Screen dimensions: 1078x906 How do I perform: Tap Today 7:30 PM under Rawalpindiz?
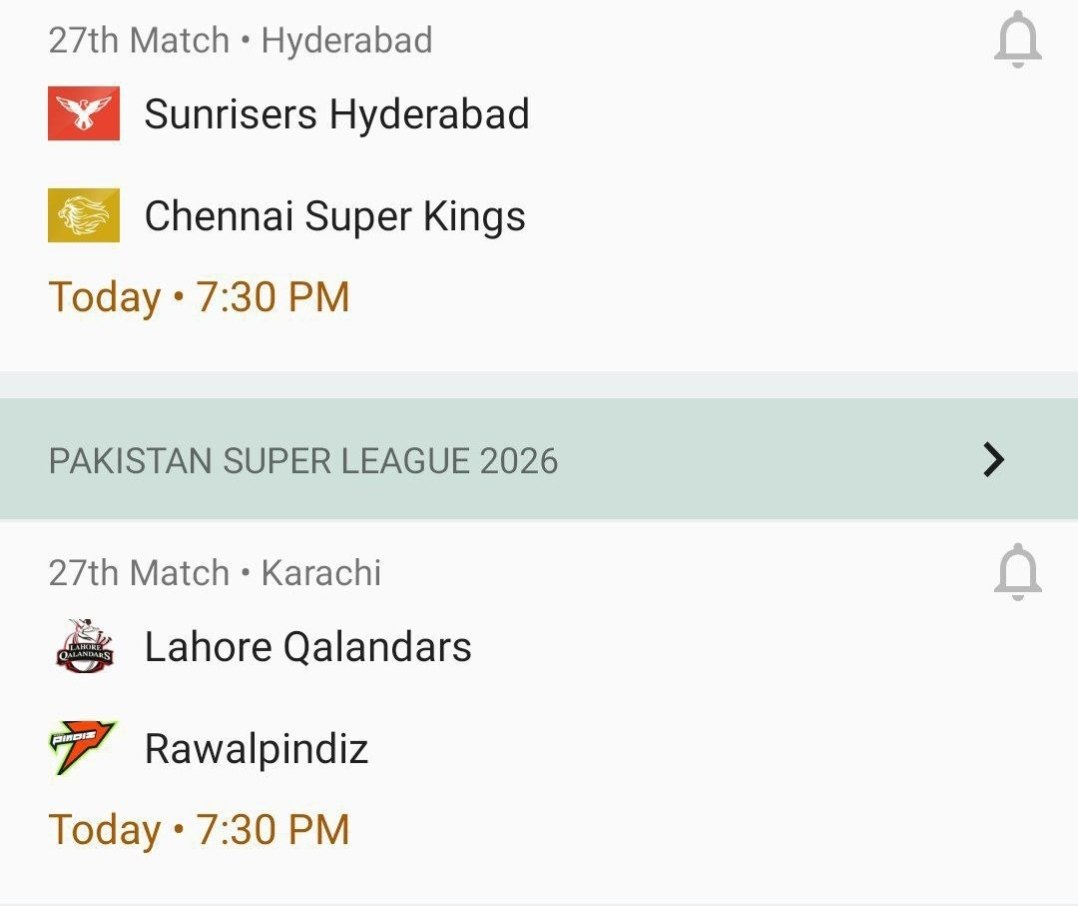[200, 830]
